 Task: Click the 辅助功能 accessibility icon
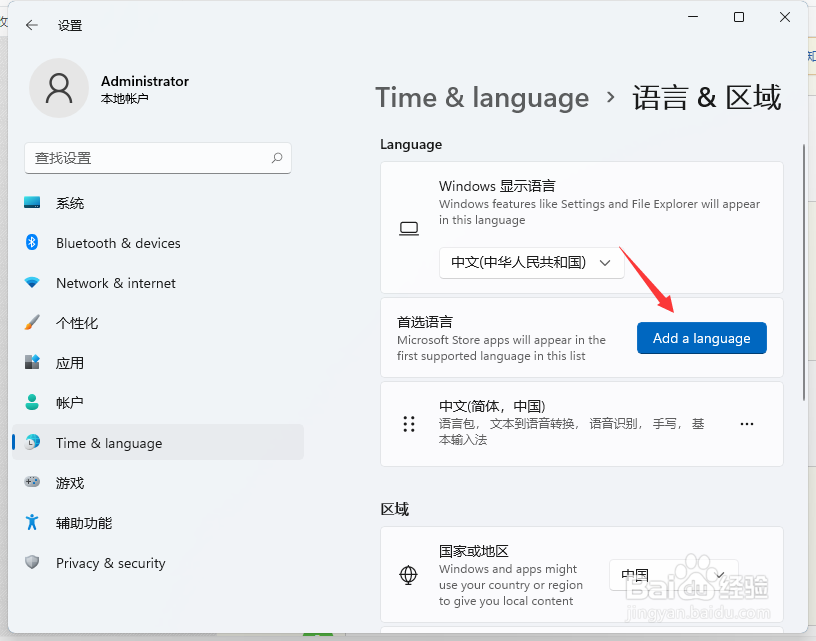[x=32, y=522]
